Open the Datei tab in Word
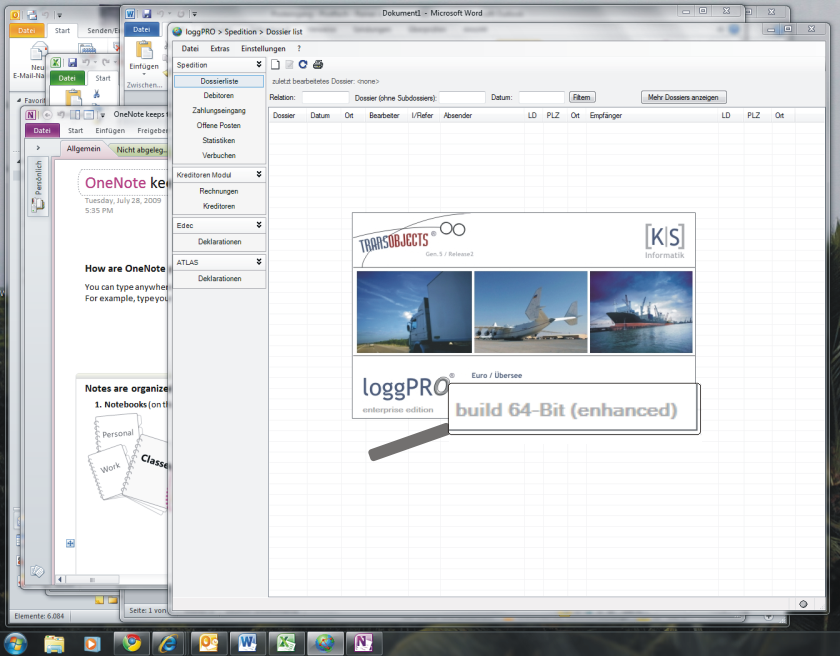This screenshot has width=840, height=656. point(141,30)
